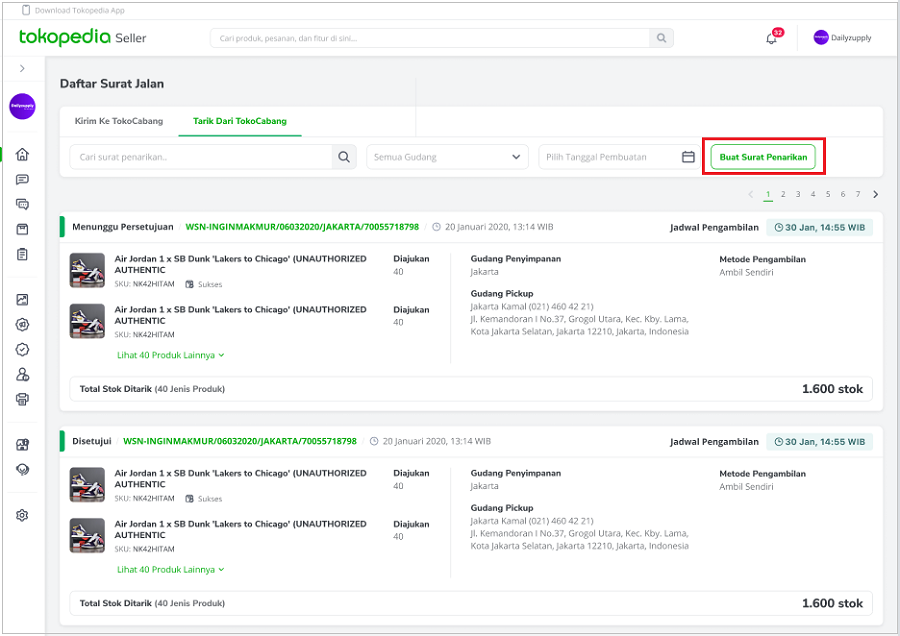Open the Products box icon in sidebar
Viewport: 900px width, 636px height.
(x=22, y=230)
